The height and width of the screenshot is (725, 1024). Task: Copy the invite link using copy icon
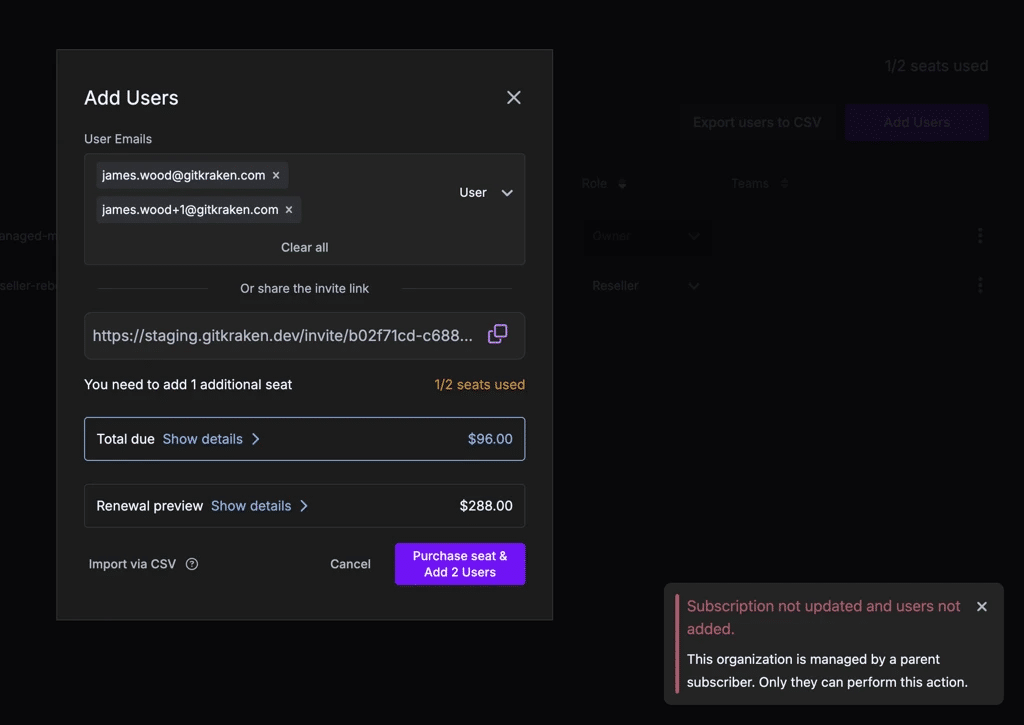click(497, 335)
